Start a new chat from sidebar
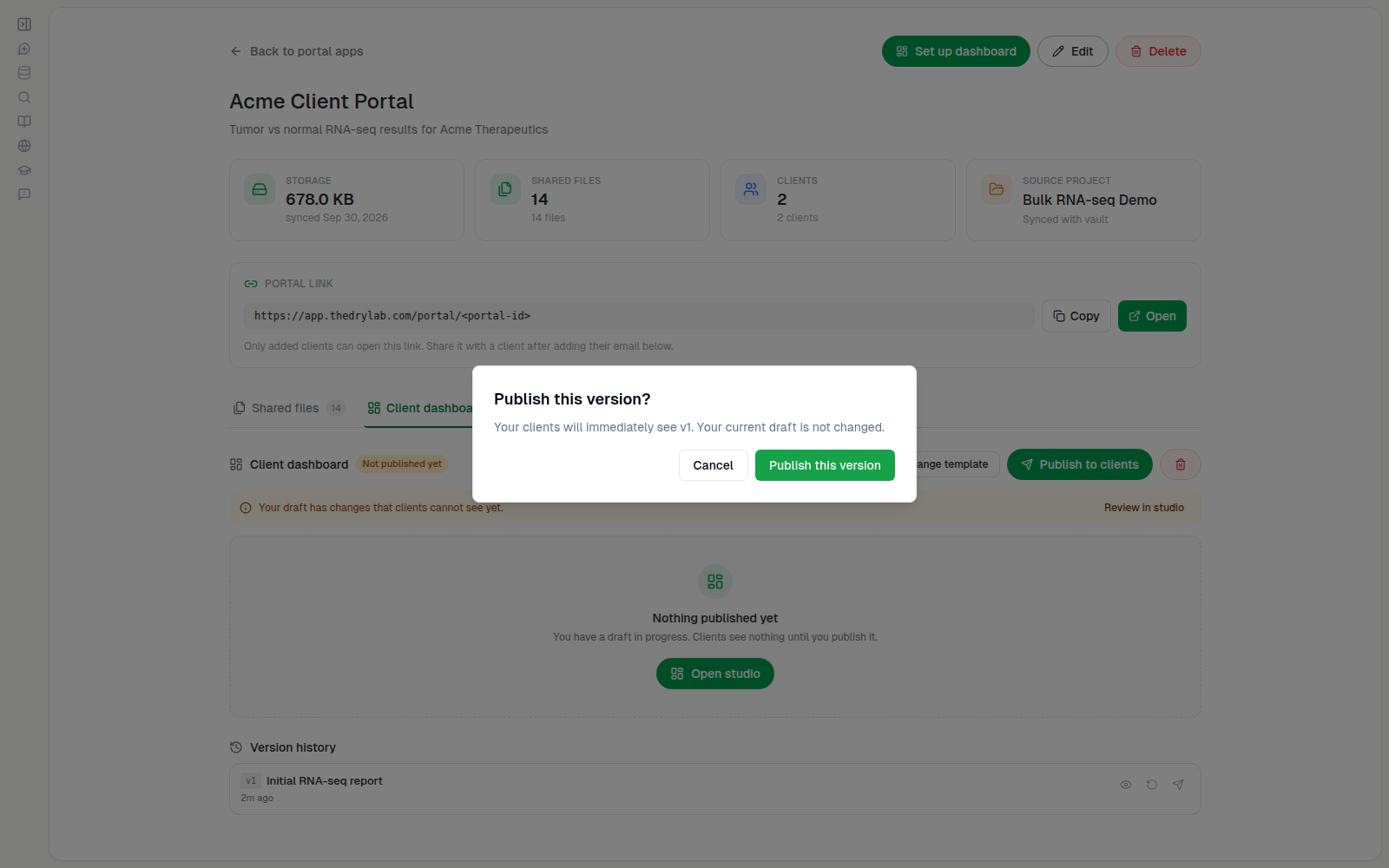This screenshot has height=868, width=1389. 24,49
